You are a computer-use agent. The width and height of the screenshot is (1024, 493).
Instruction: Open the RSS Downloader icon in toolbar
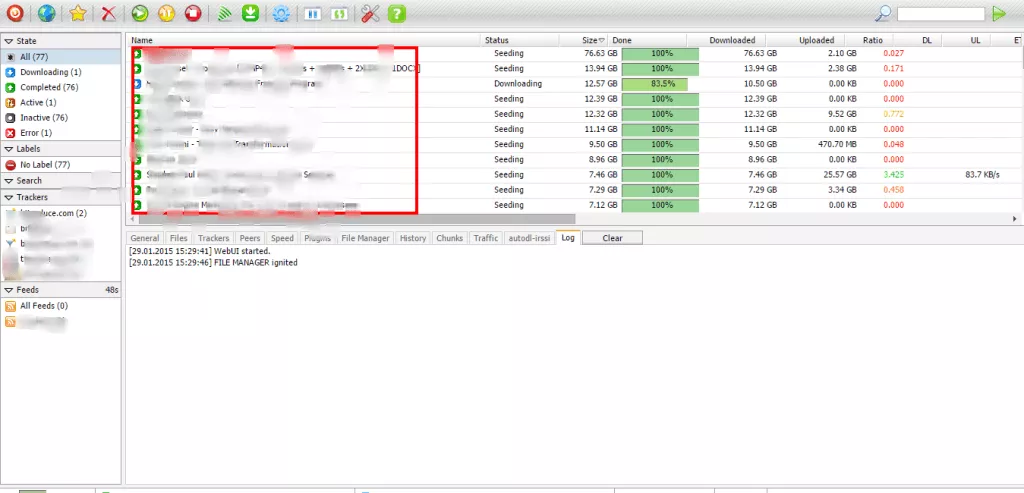click(x=225, y=14)
